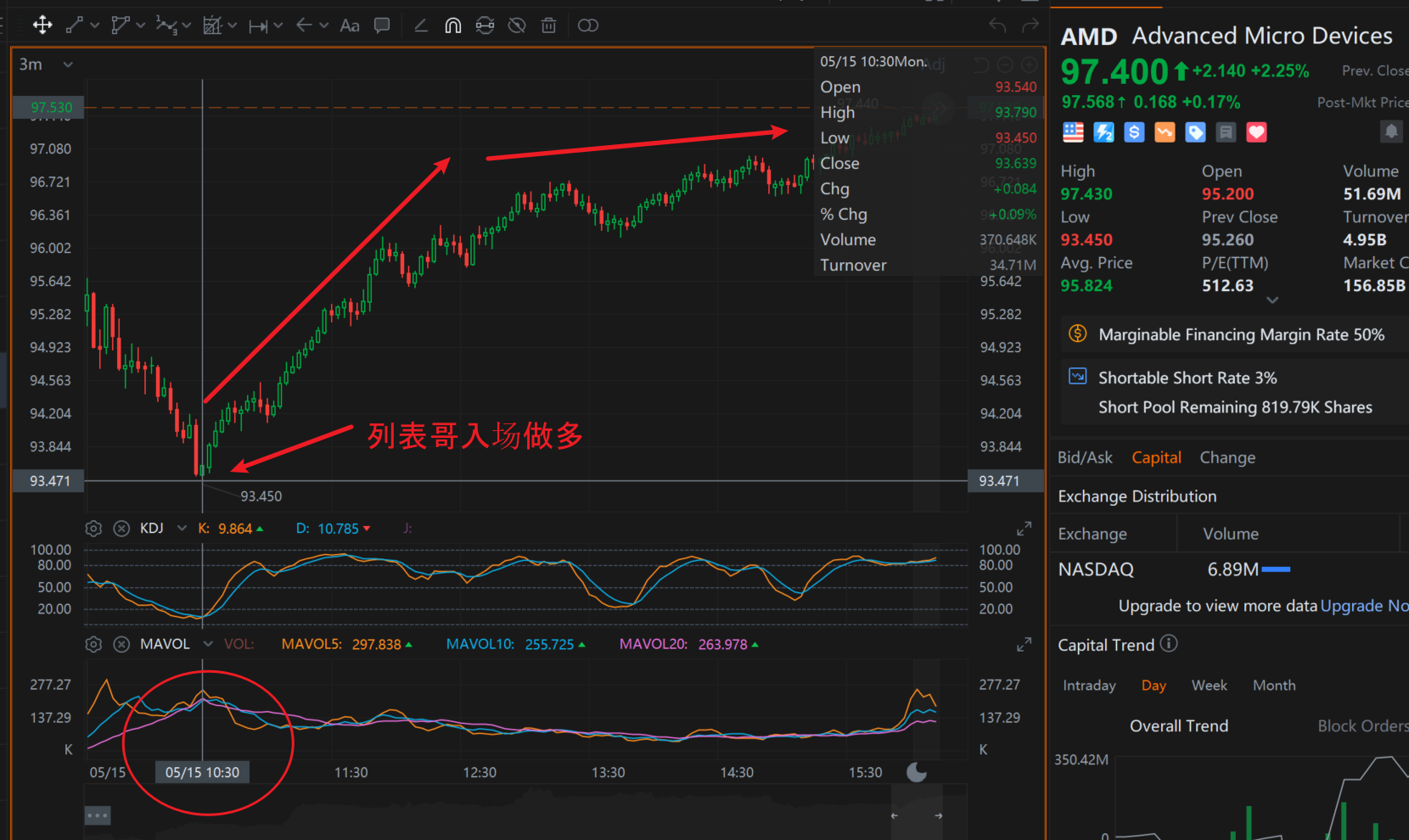This screenshot has width=1409, height=840.
Task: Select the bar measure tool
Action: pyautogui.click(x=258, y=26)
